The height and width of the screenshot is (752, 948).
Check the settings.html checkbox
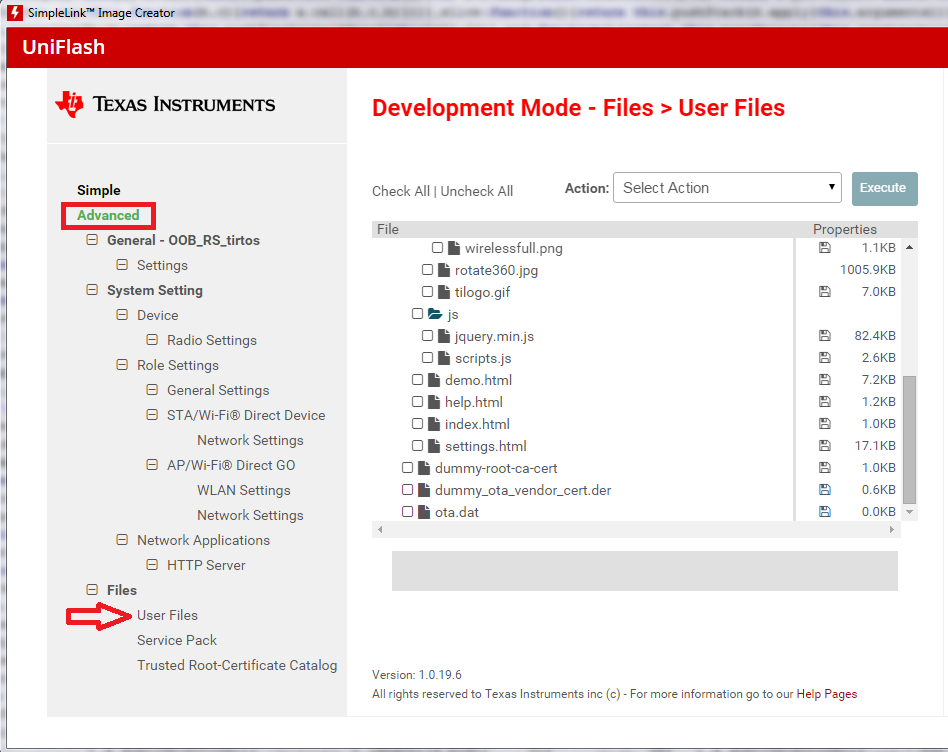click(x=417, y=446)
